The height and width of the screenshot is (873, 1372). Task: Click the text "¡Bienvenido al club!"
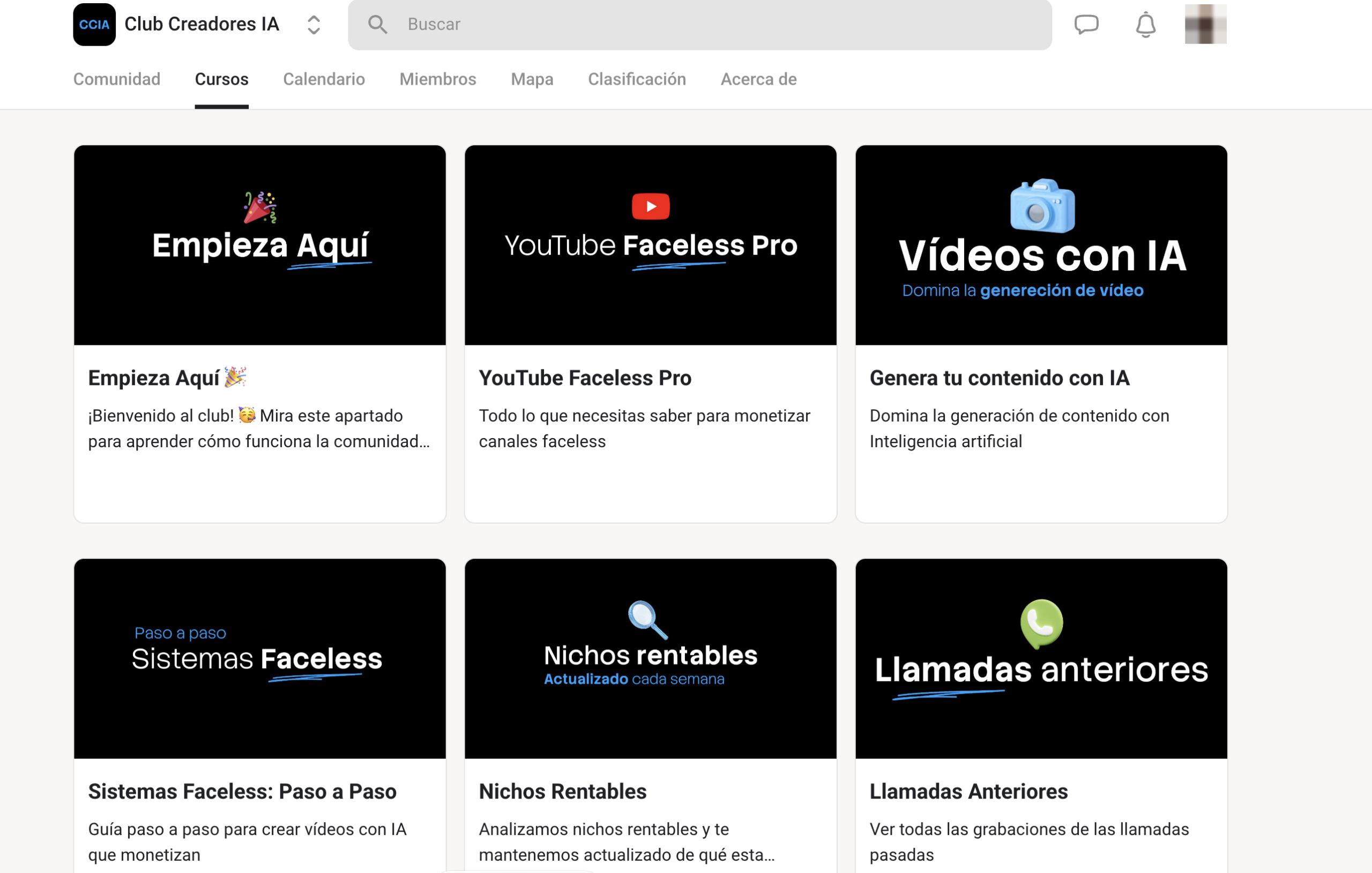pyautogui.click(x=161, y=416)
